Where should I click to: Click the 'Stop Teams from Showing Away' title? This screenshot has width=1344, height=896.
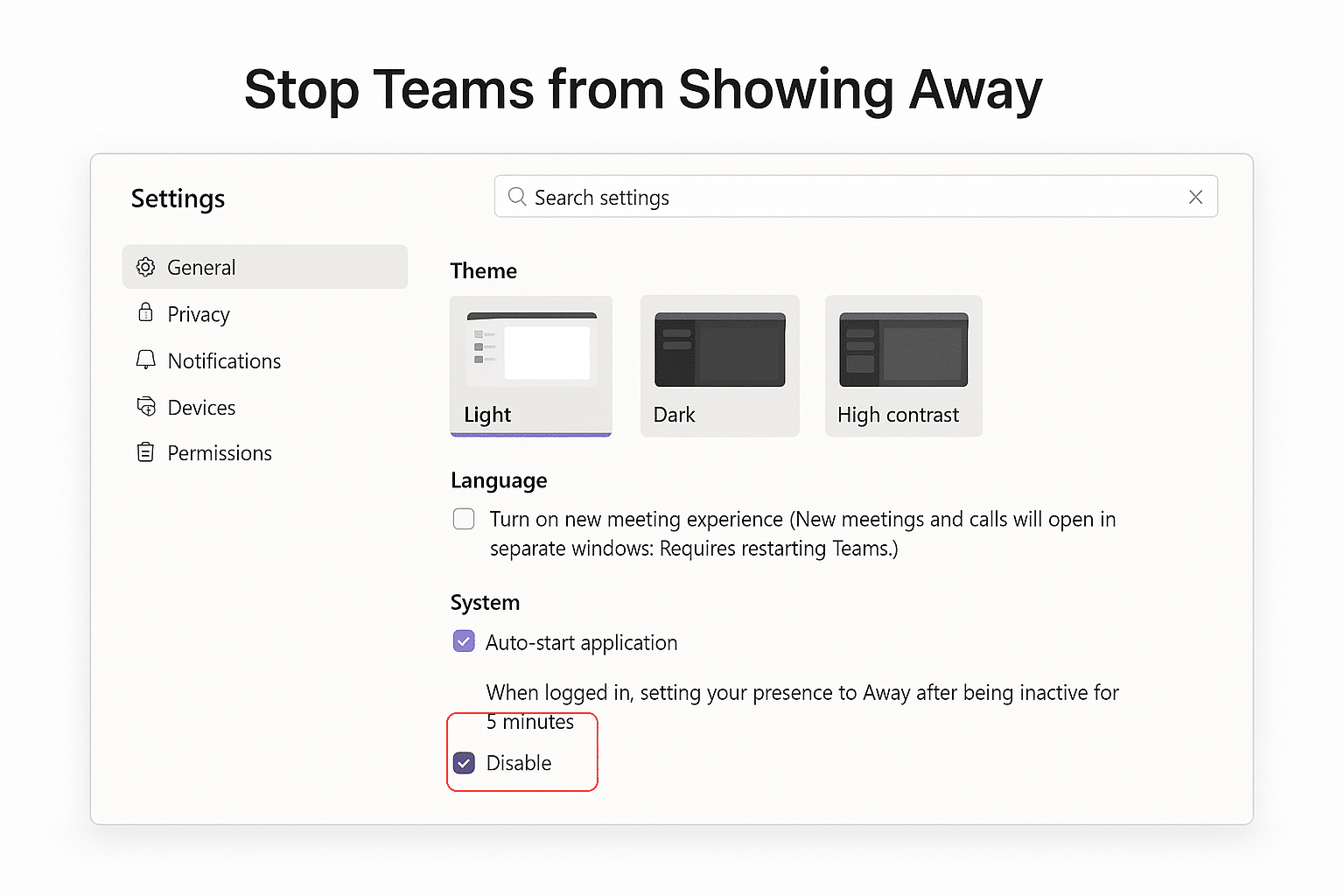[x=643, y=90]
